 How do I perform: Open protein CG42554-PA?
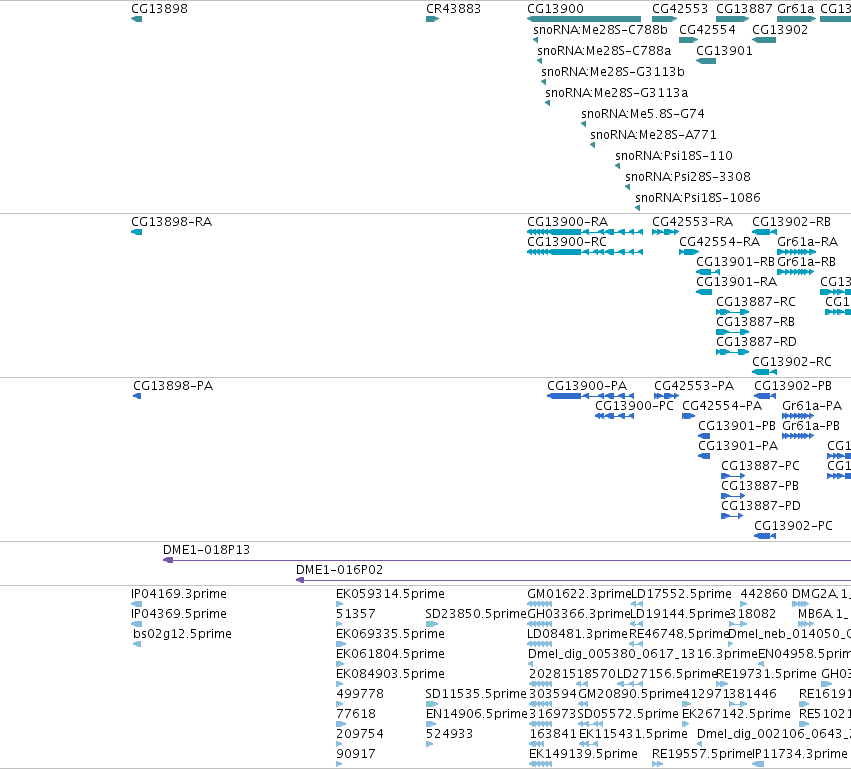tap(722, 406)
